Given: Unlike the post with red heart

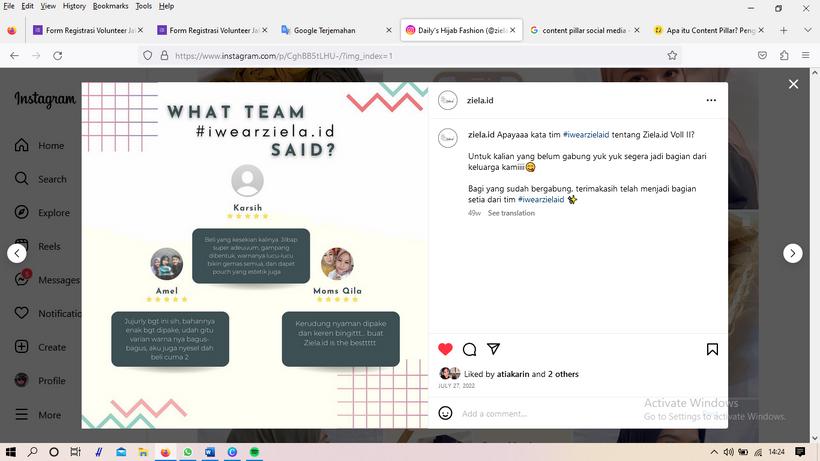Looking at the screenshot, I should (x=445, y=349).
